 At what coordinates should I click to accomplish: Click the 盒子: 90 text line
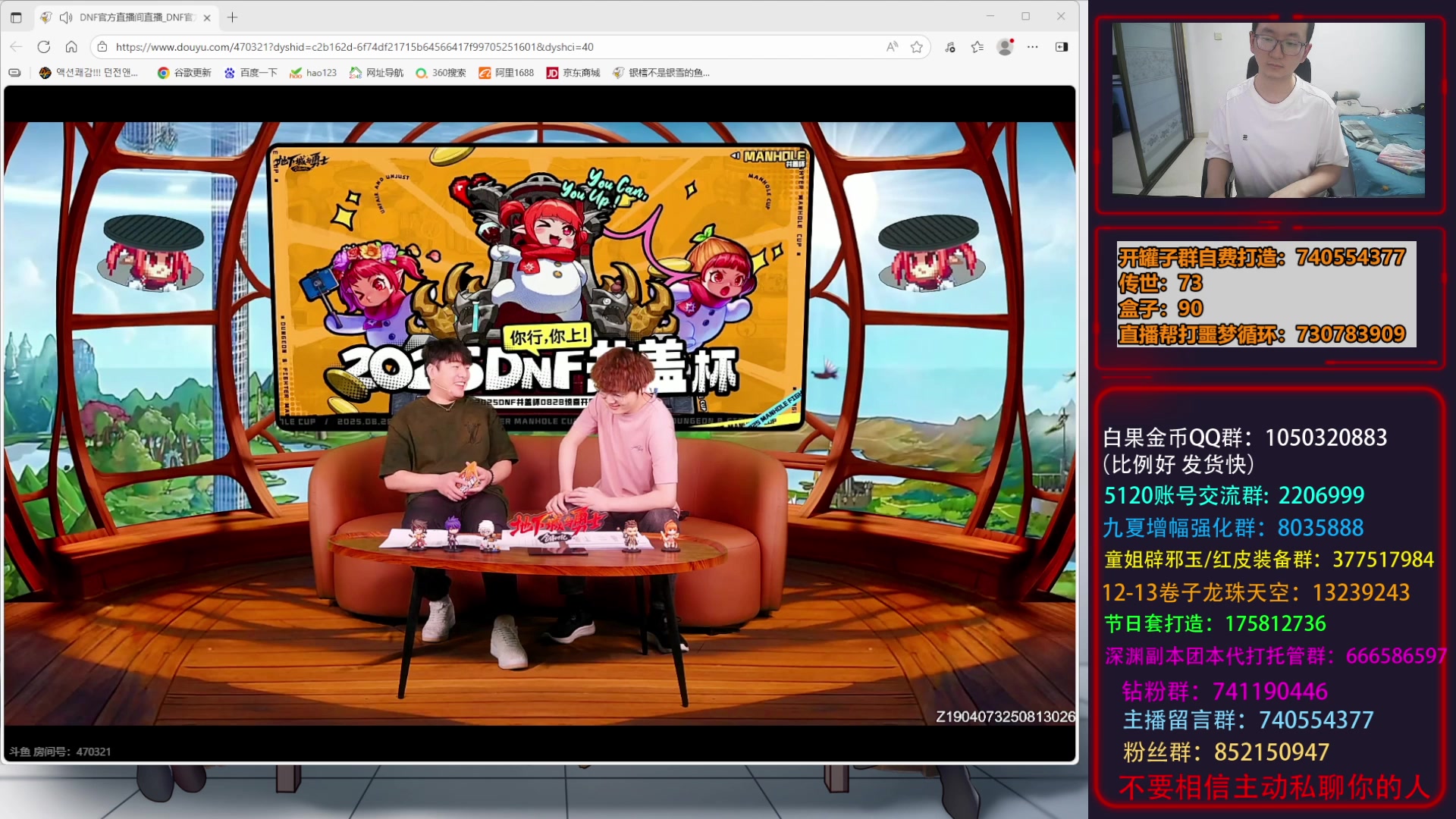tap(1161, 309)
